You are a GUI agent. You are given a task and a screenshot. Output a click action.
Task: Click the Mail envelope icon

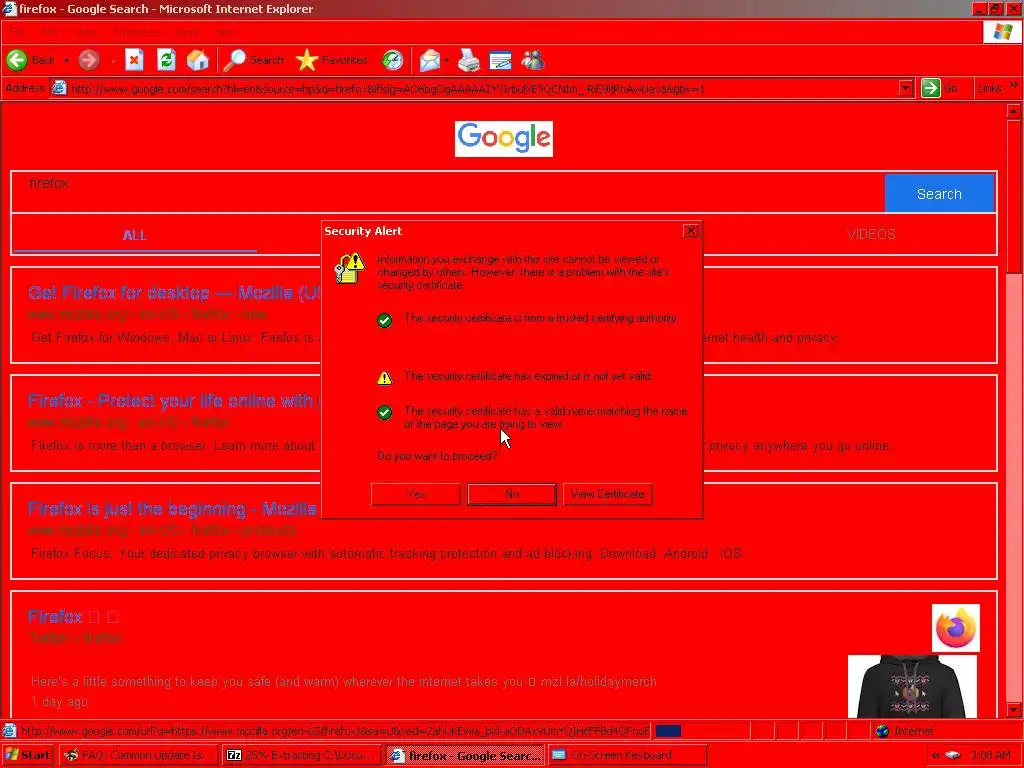[429, 60]
